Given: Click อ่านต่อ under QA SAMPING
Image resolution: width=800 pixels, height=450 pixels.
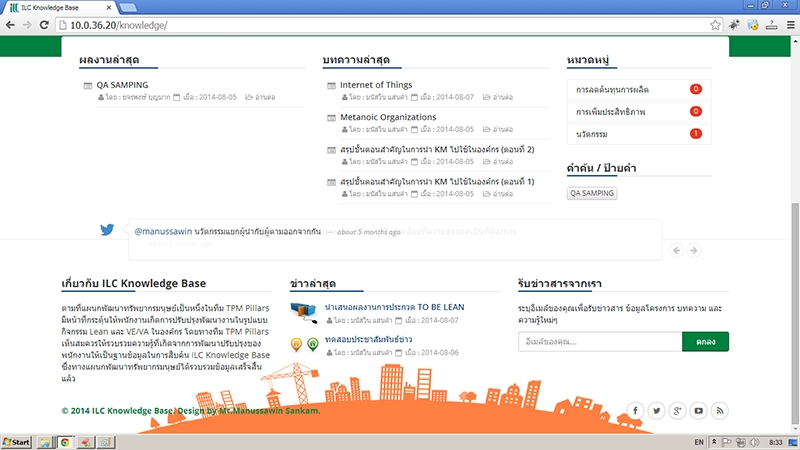Looking at the screenshot, I should [x=260, y=97].
